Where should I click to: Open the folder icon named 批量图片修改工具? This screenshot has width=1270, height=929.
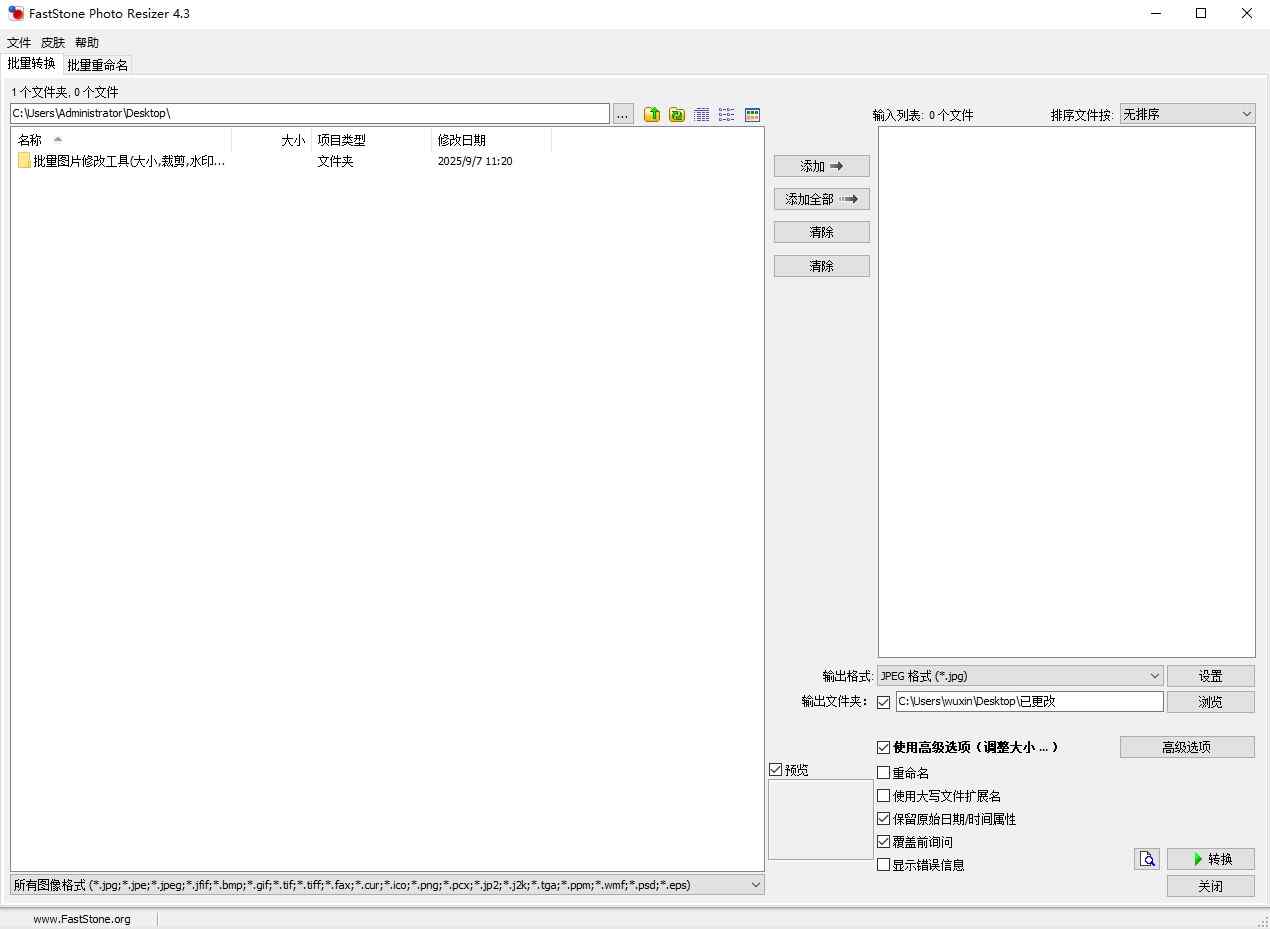tap(24, 161)
